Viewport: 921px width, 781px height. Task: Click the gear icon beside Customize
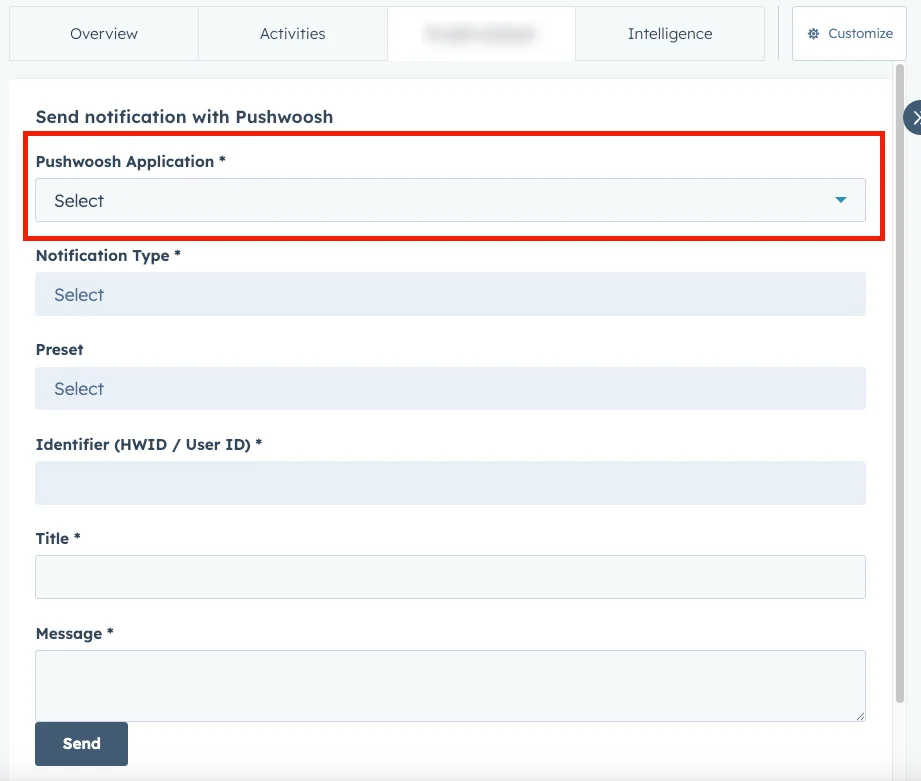[813, 34]
